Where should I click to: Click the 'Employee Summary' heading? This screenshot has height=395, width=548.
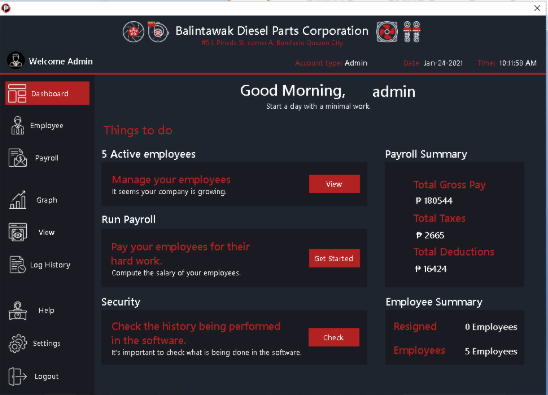pyautogui.click(x=434, y=302)
